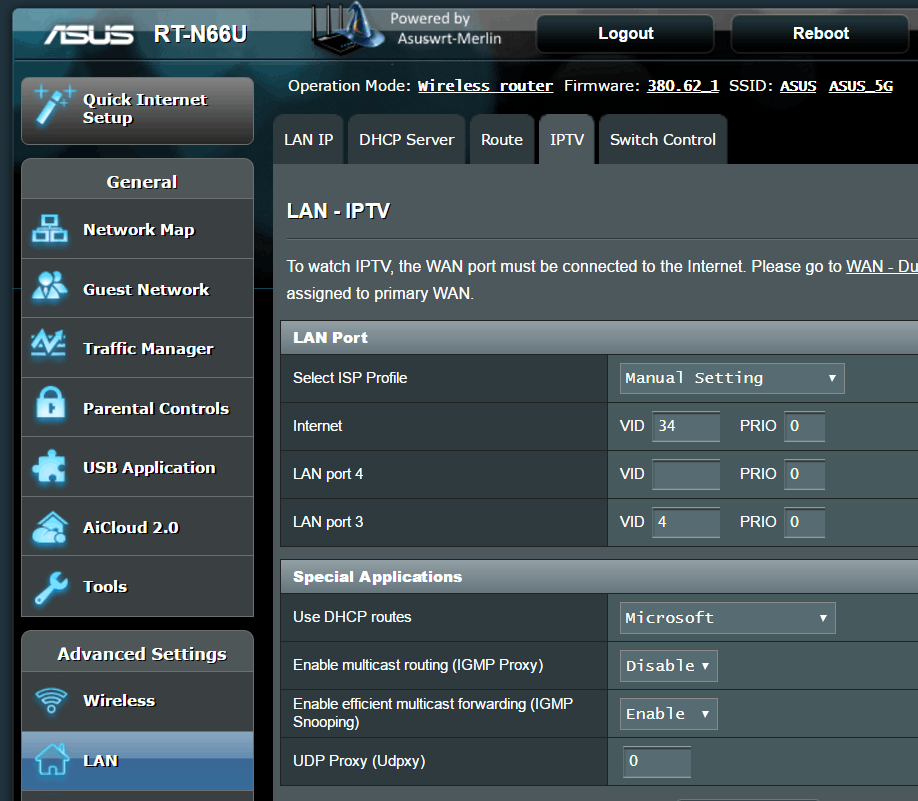Image resolution: width=918 pixels, height=801 pixels.
Task: Open Traffic Manager from the sidebar
Action: point(138,348)
